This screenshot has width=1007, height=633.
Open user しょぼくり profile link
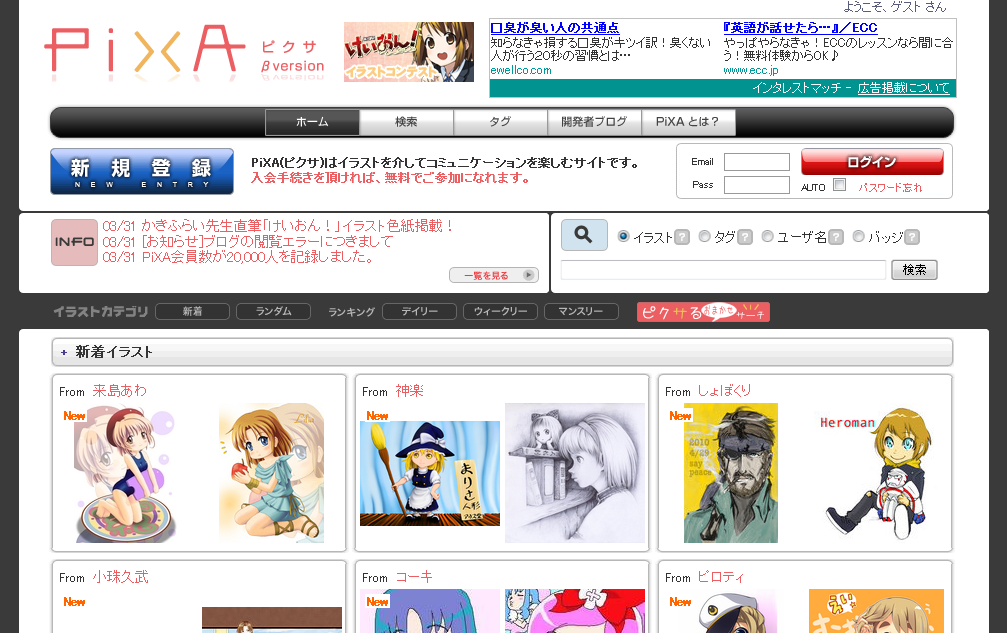click(724, 391)
